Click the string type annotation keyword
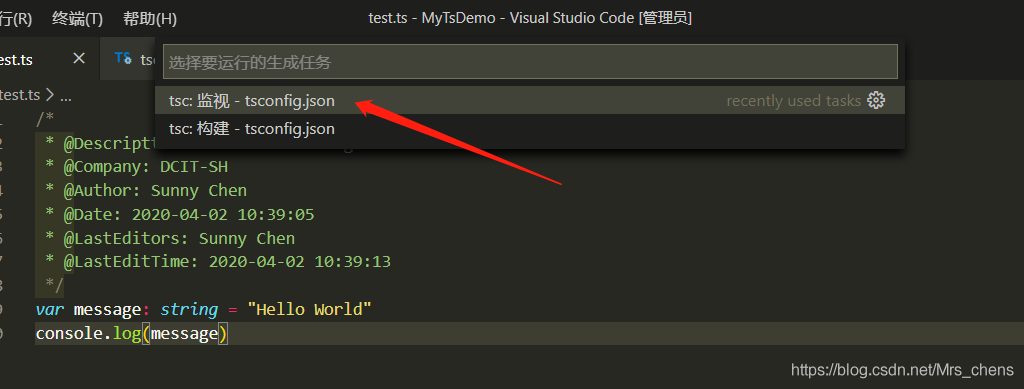The image size is (1024, 389). 189,309
